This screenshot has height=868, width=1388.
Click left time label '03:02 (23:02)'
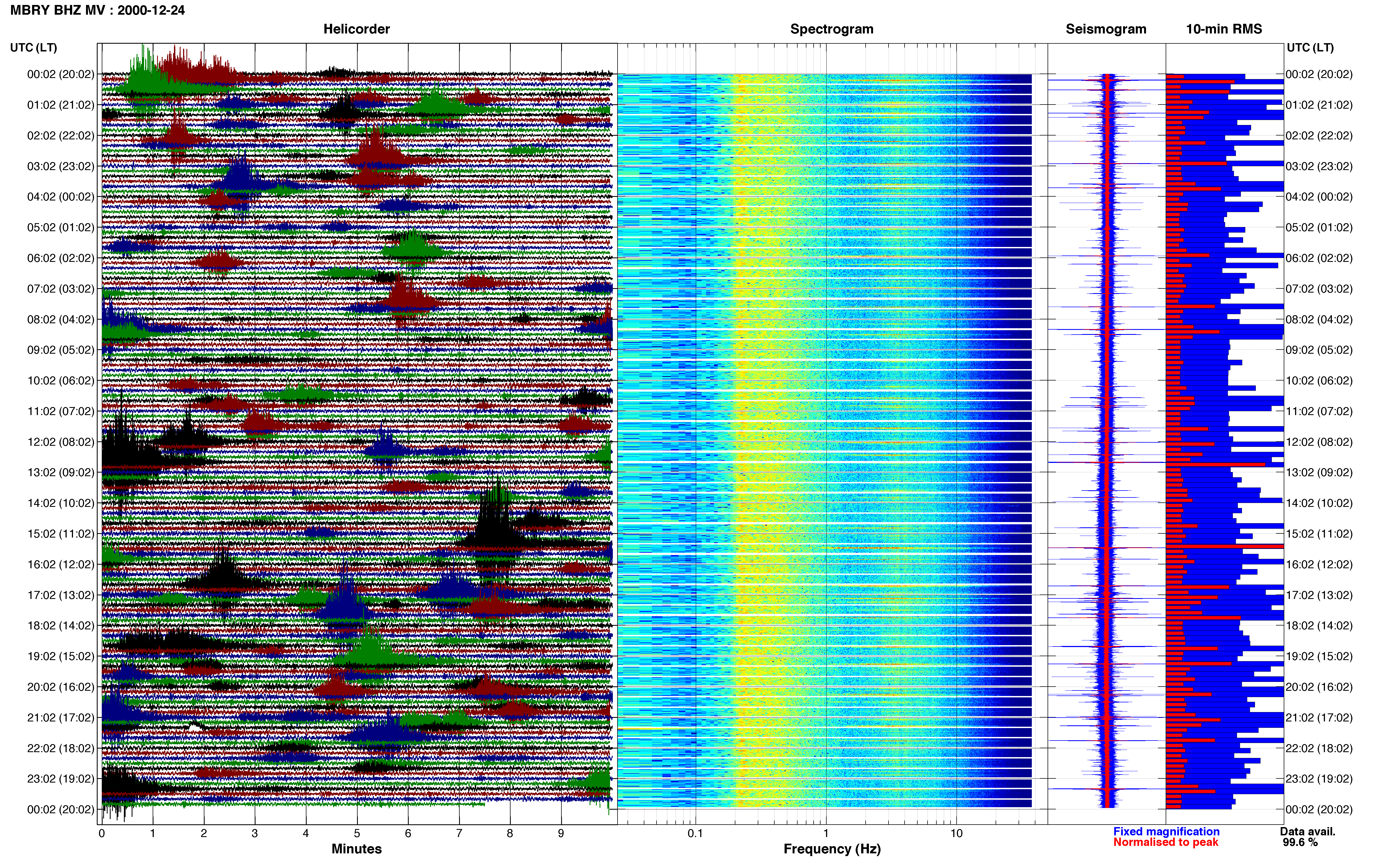point(61,166)
